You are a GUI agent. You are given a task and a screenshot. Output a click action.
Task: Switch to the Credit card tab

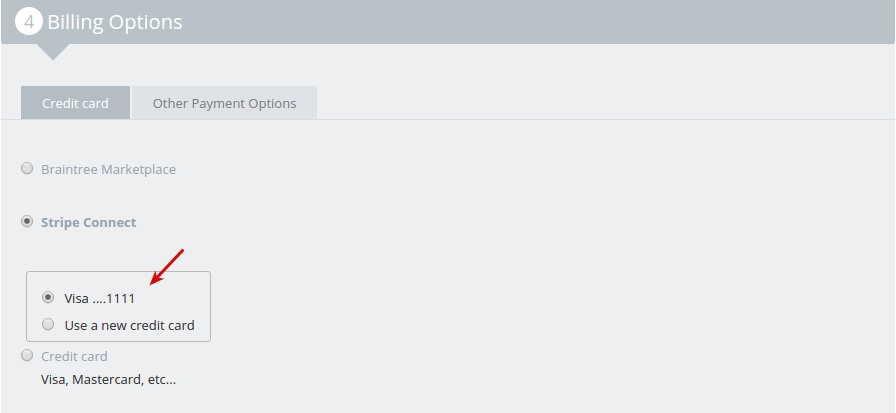click(75, 103)
